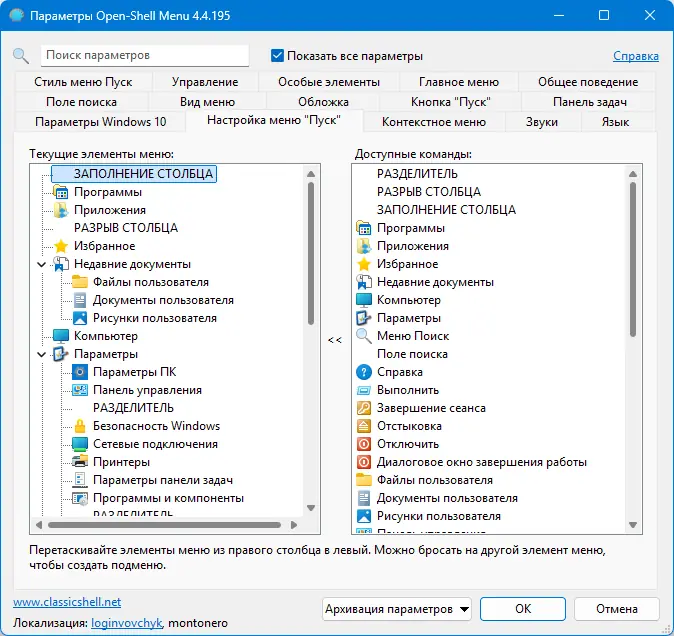
Task: Click the Безопасность Windows lock icon
Action: [80, 426]
